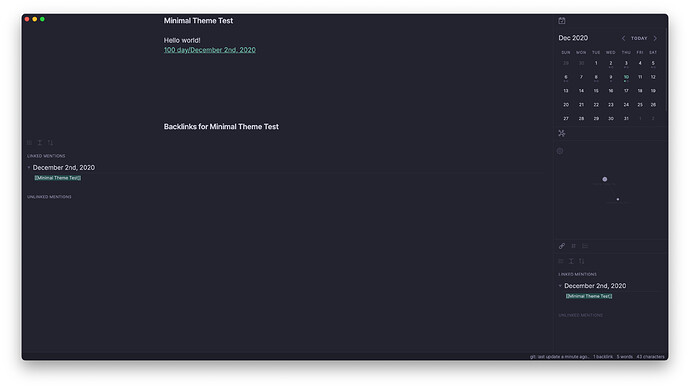Change sort order icon in left sidebar backlinks
Image resolution: width=690 pixels, height=389 pixels.
(x=50, y=143)
